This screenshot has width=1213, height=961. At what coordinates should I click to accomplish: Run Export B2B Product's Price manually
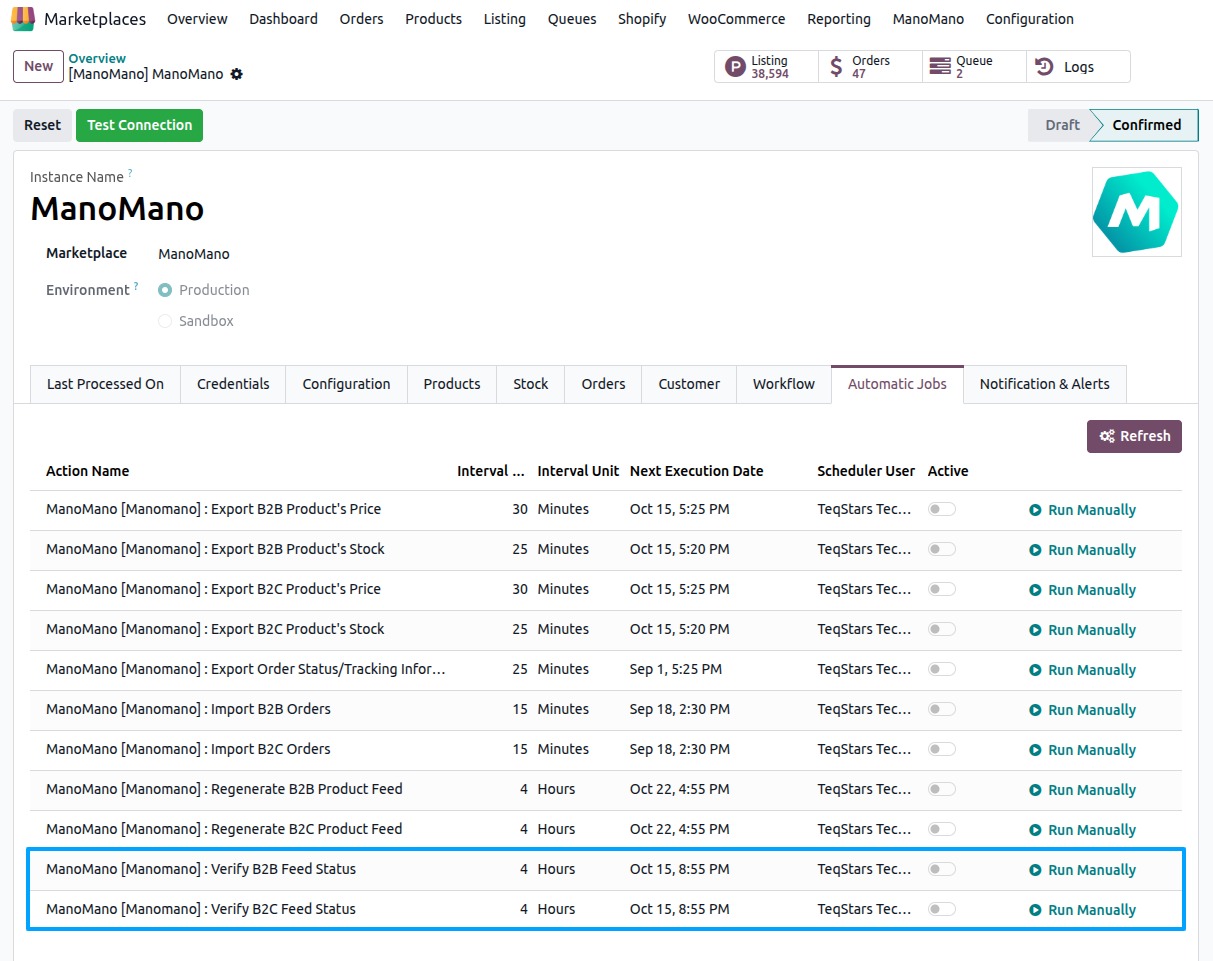pyautogui.click(x=1083, y=510)
